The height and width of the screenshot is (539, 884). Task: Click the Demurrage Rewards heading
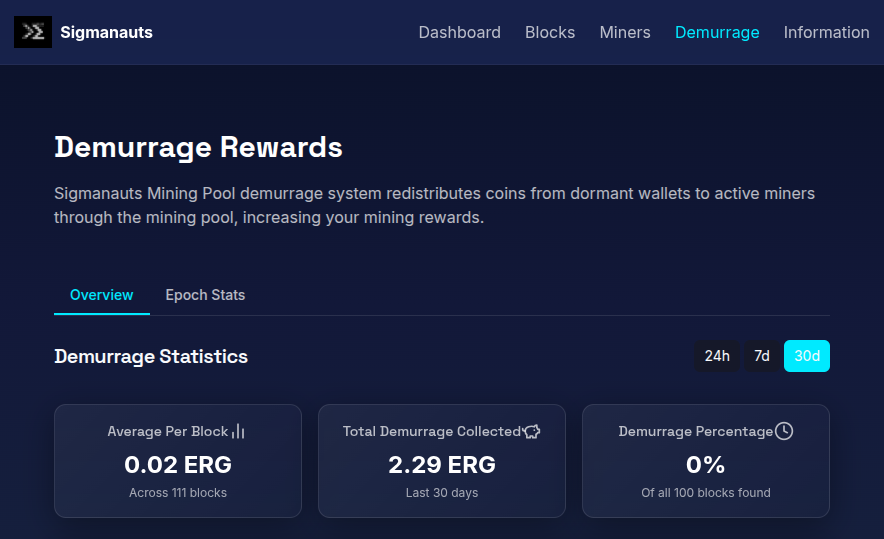[198, 148]
